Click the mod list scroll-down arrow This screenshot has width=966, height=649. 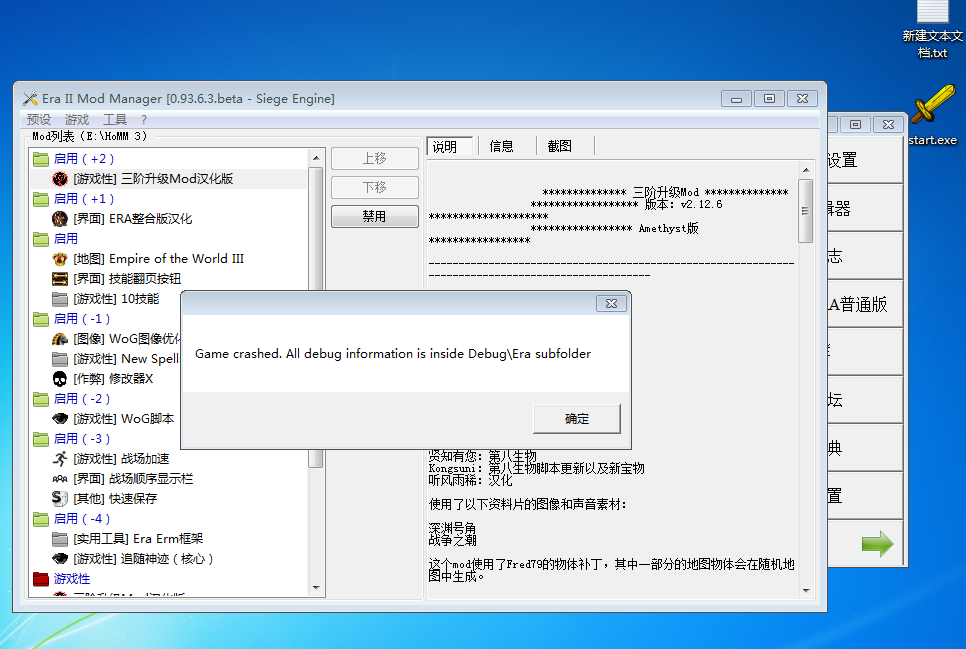point(316,588)
